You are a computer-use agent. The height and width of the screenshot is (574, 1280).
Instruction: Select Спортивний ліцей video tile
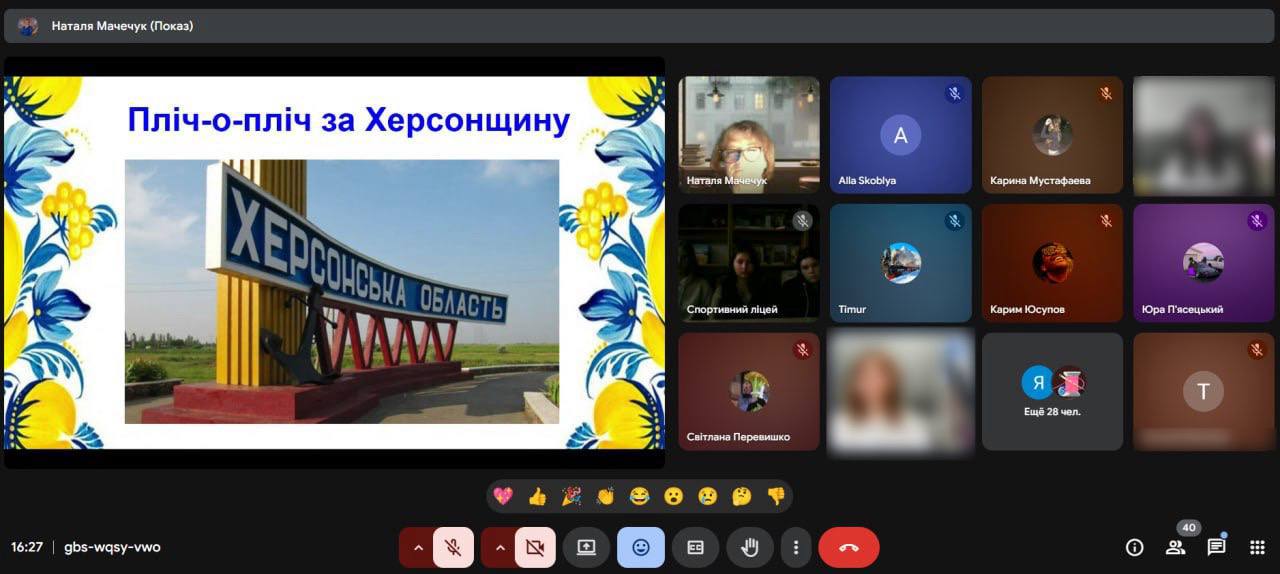point(749,263)
